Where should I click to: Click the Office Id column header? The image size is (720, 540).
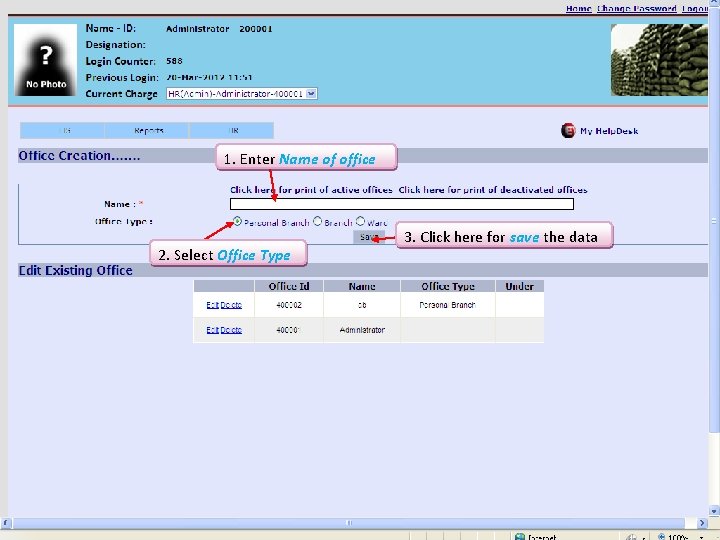click(x=289, y=287)
